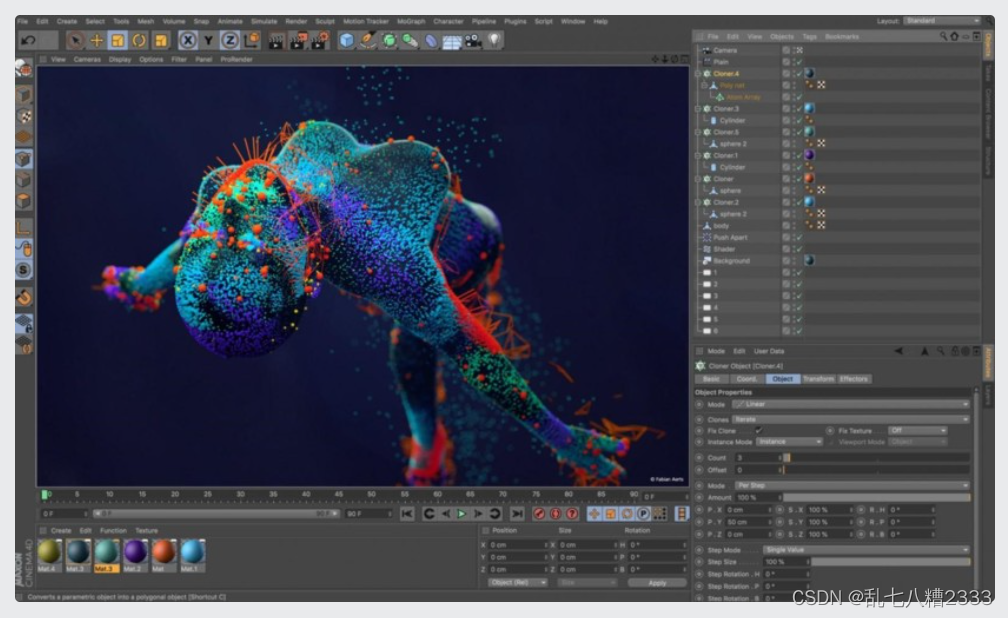Select the Rotate tool
The width and height of the screenshot is (1008, 618).
tap(139, 40)
